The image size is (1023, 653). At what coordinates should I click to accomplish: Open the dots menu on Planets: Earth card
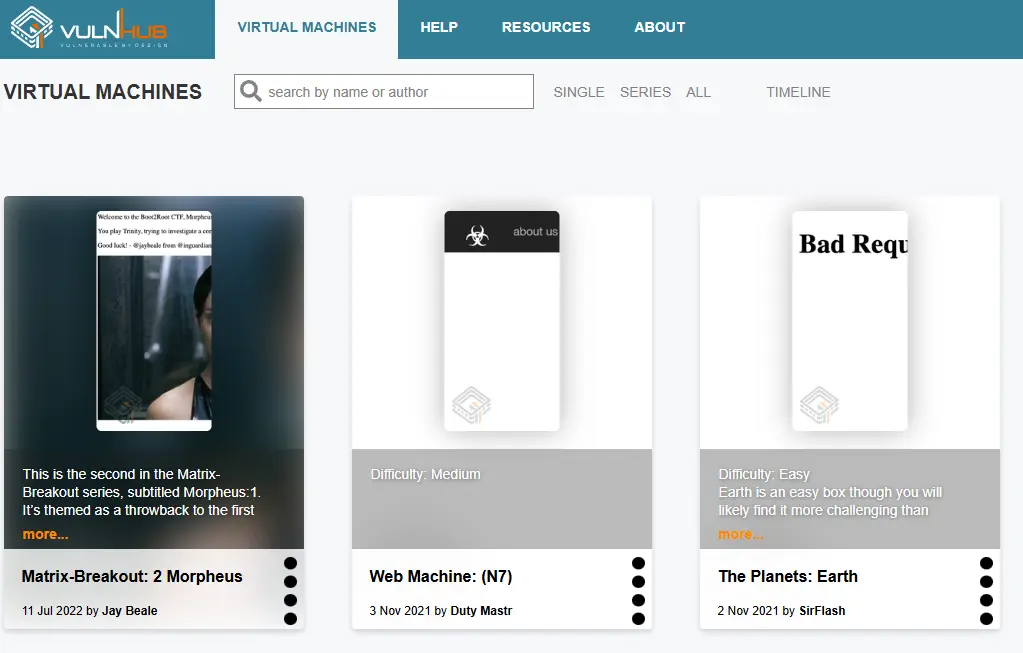point(986,590)
